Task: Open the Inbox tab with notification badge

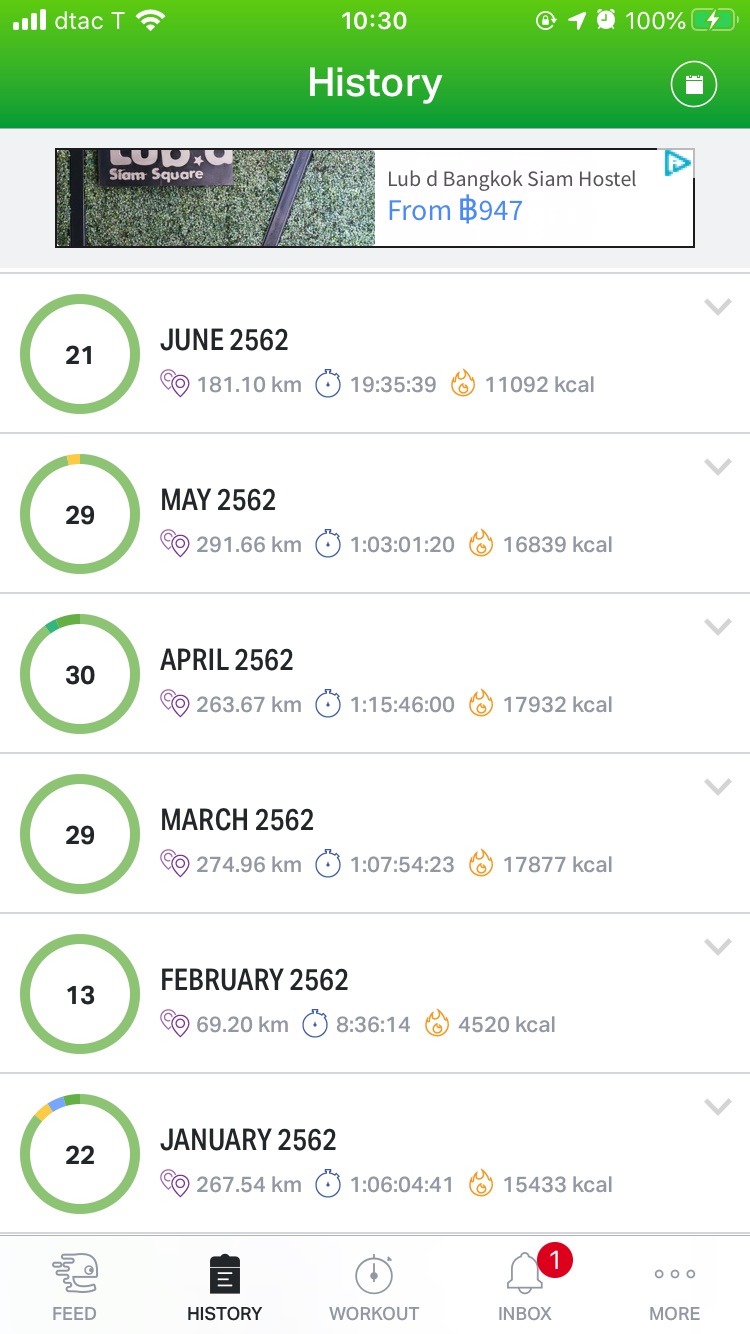Action: [x=525, y=1287]
